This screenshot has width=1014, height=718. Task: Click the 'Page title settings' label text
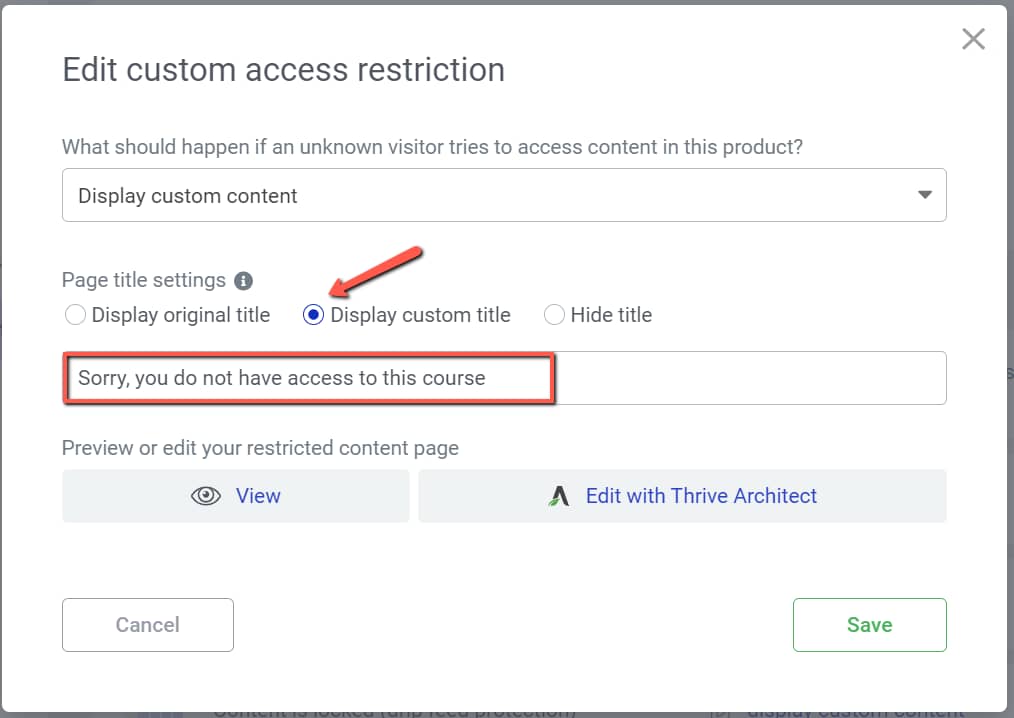click(144, 281)
